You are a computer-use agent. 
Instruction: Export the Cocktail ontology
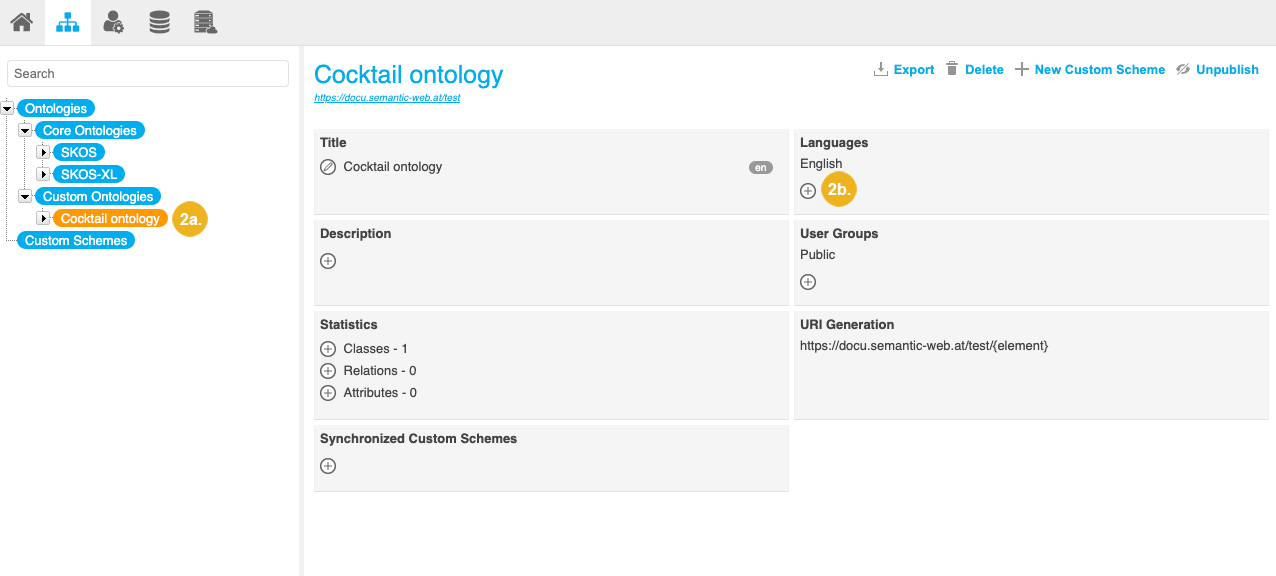904,70
